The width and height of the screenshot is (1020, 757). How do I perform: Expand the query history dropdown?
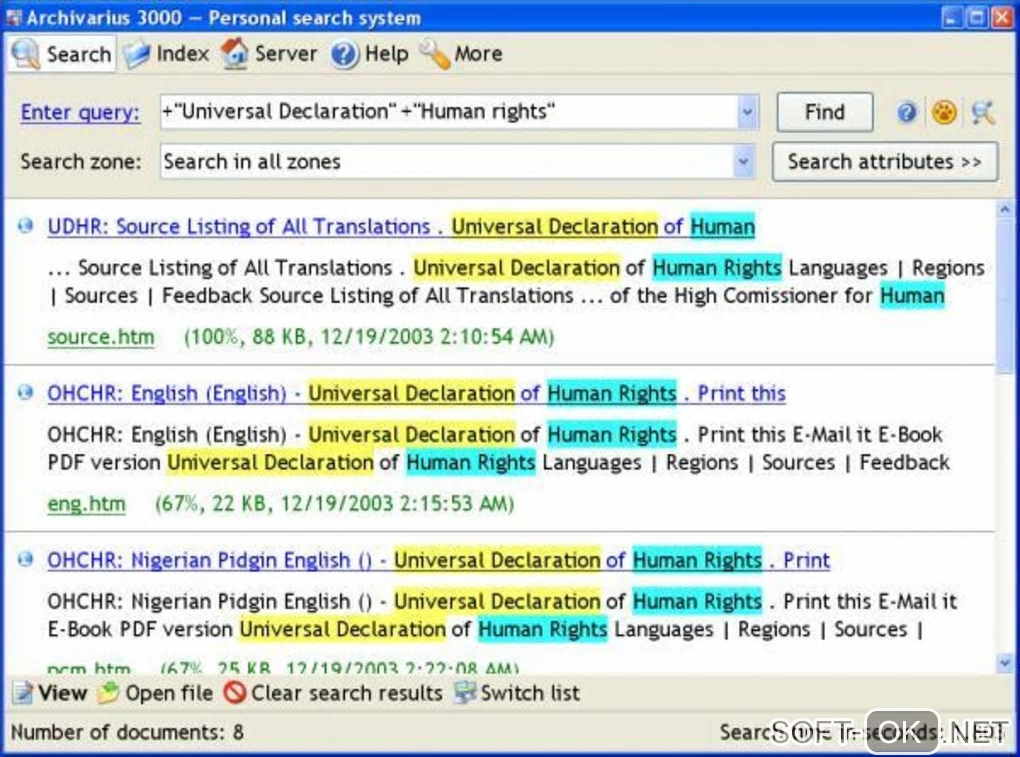click(747, 112)
